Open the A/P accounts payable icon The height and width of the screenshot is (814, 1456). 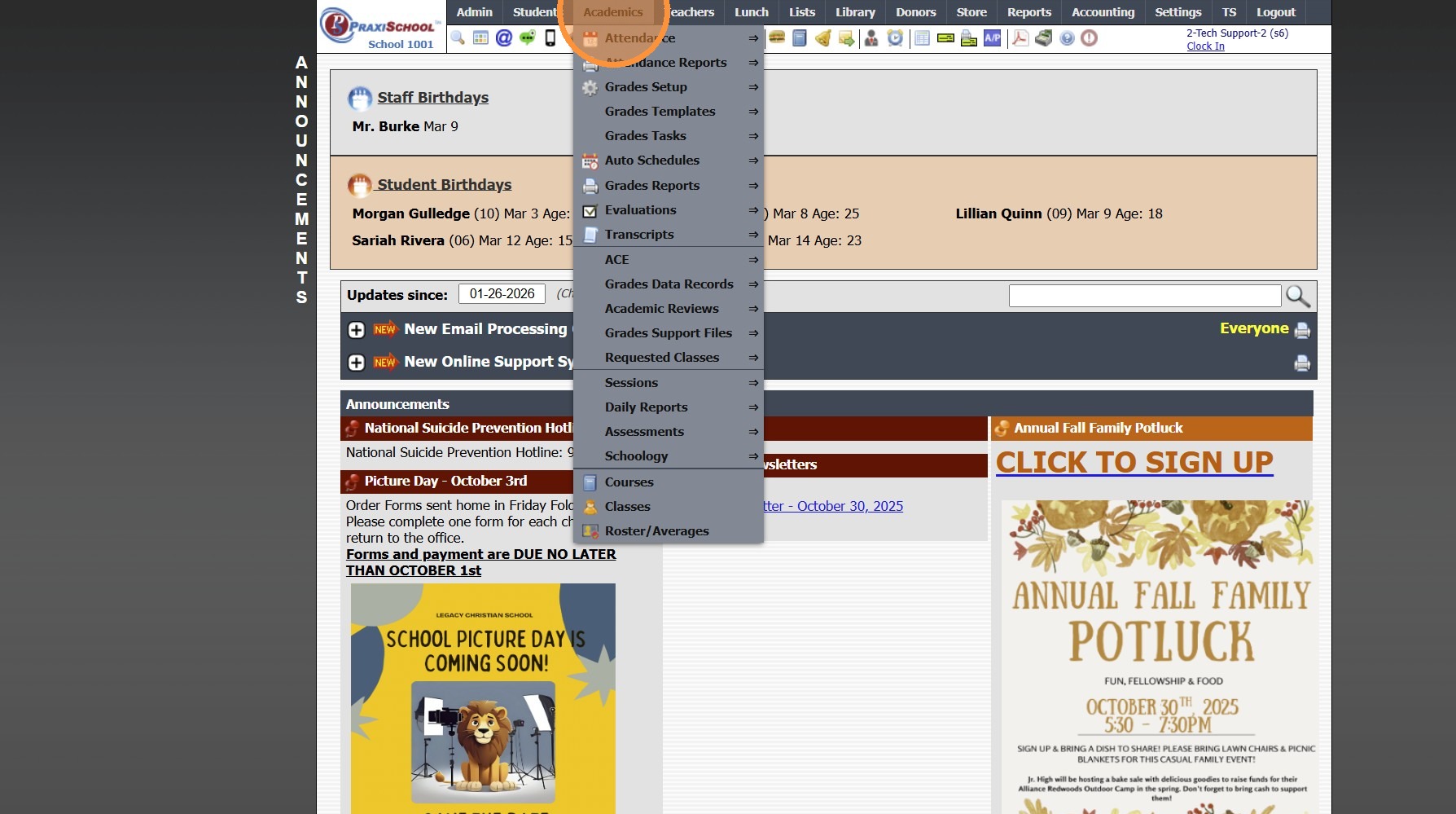coord(993,37)
